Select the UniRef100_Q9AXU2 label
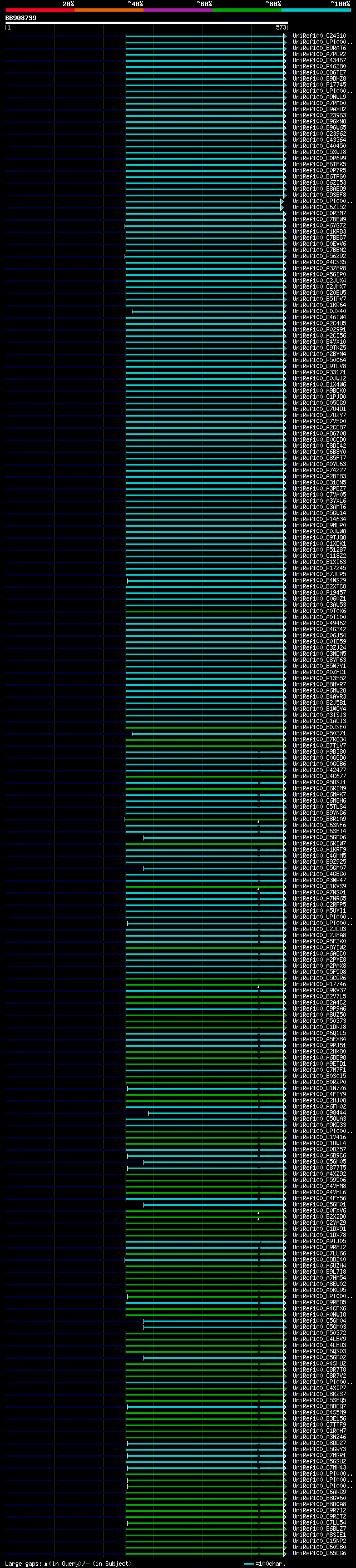Screen dimensions: 356x1568 point(319,110)
